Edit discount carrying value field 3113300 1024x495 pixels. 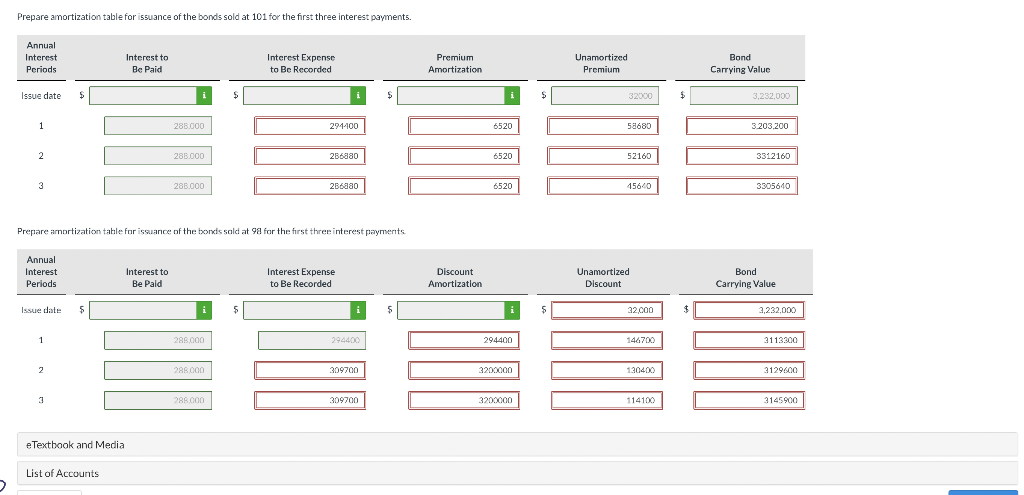click(x=749, y=340)
